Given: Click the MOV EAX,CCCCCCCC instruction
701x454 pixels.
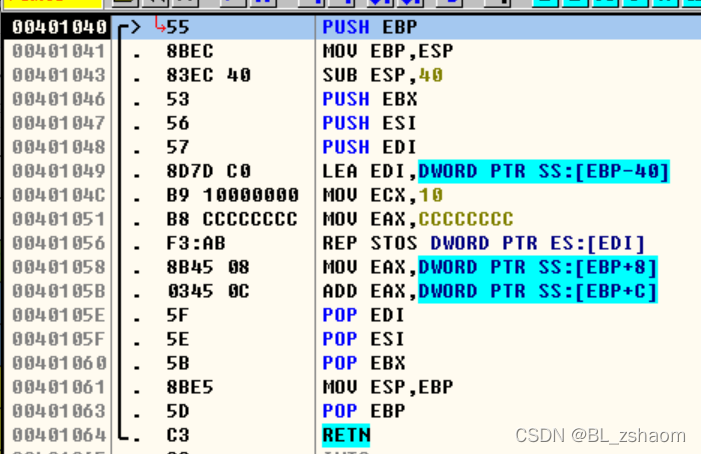Looking at the screenshot, I should coord(418,219).
